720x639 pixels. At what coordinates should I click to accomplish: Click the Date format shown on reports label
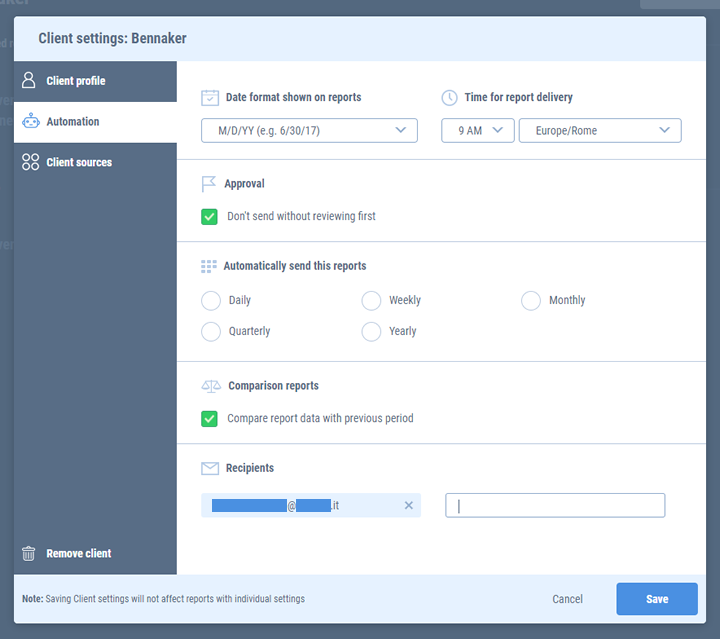293,97
